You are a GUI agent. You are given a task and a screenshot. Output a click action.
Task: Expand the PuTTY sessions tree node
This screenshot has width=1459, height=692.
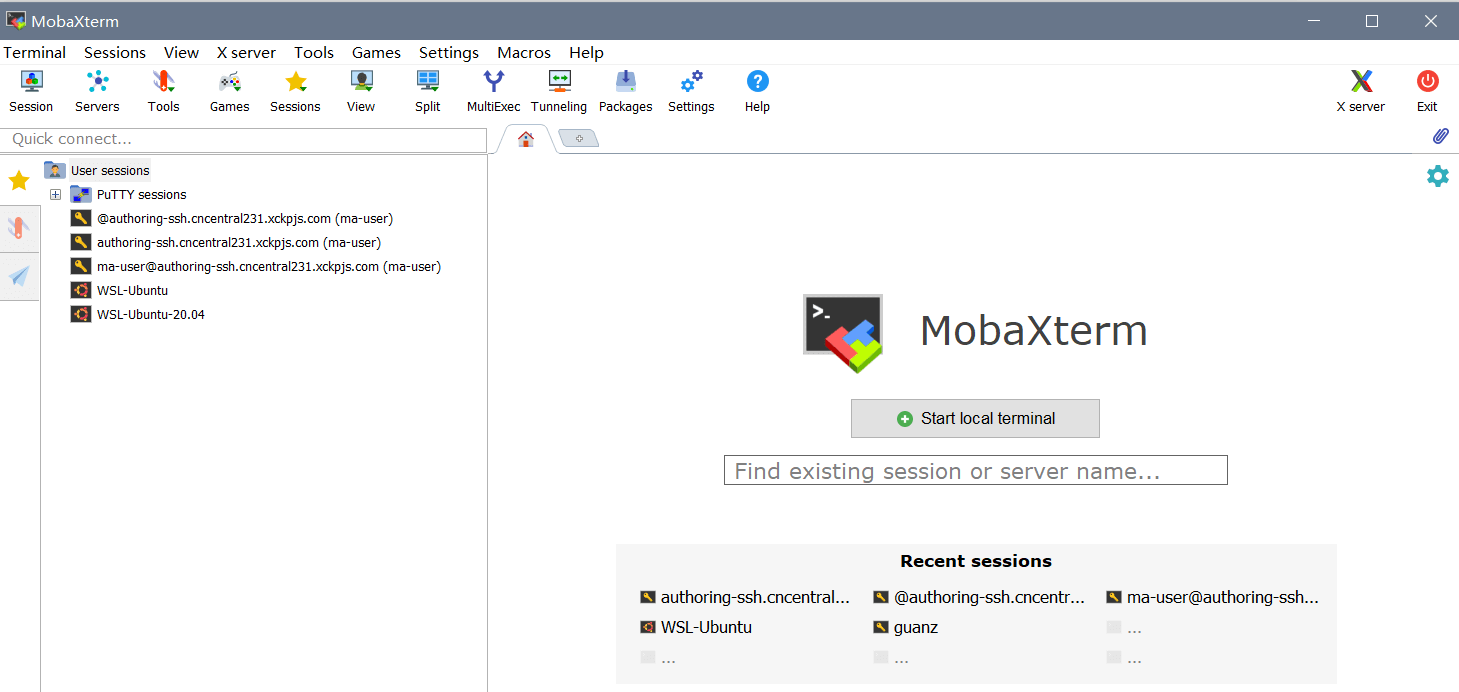click(56, 194)
